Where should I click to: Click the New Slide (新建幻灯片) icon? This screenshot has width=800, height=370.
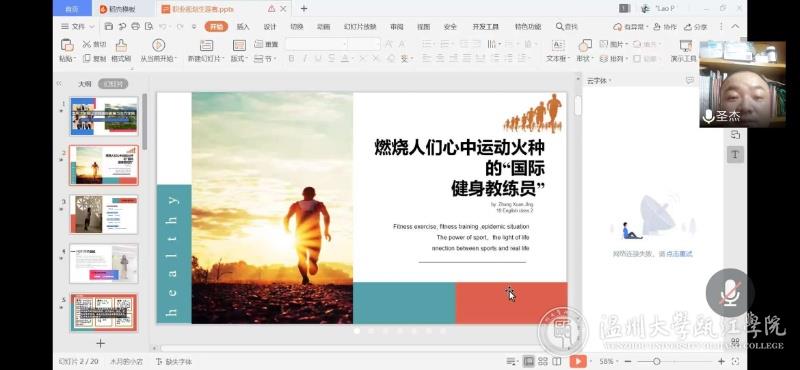(206, 45)
